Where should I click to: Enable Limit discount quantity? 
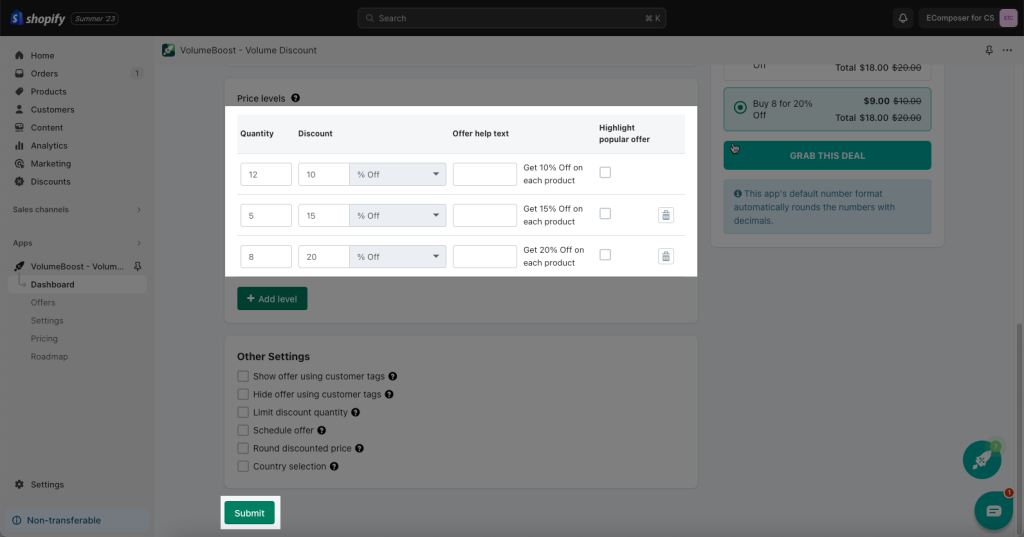243,412
